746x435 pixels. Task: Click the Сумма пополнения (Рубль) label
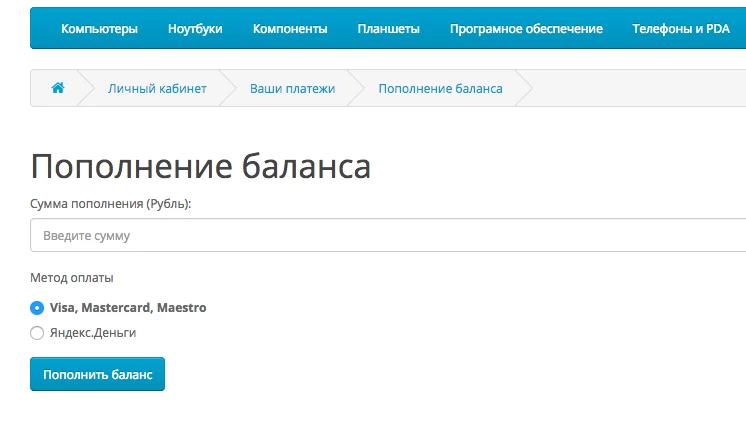[x=110, y=204]
